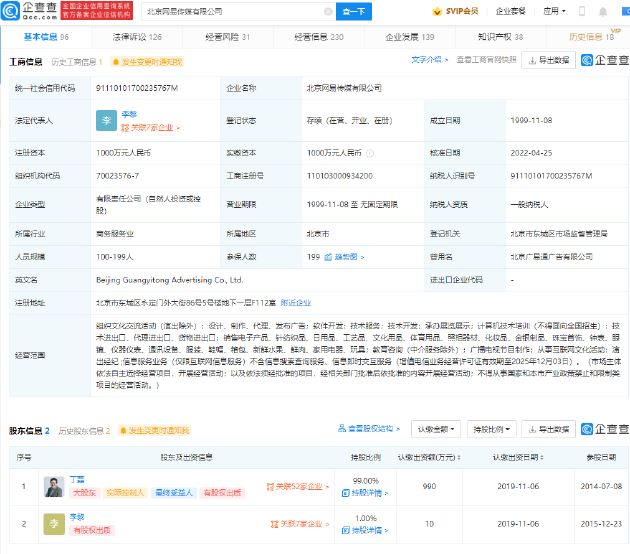Click the SVIP会员 crown icon
This screenshot has width=630, height=554.
tap(437, 11)
